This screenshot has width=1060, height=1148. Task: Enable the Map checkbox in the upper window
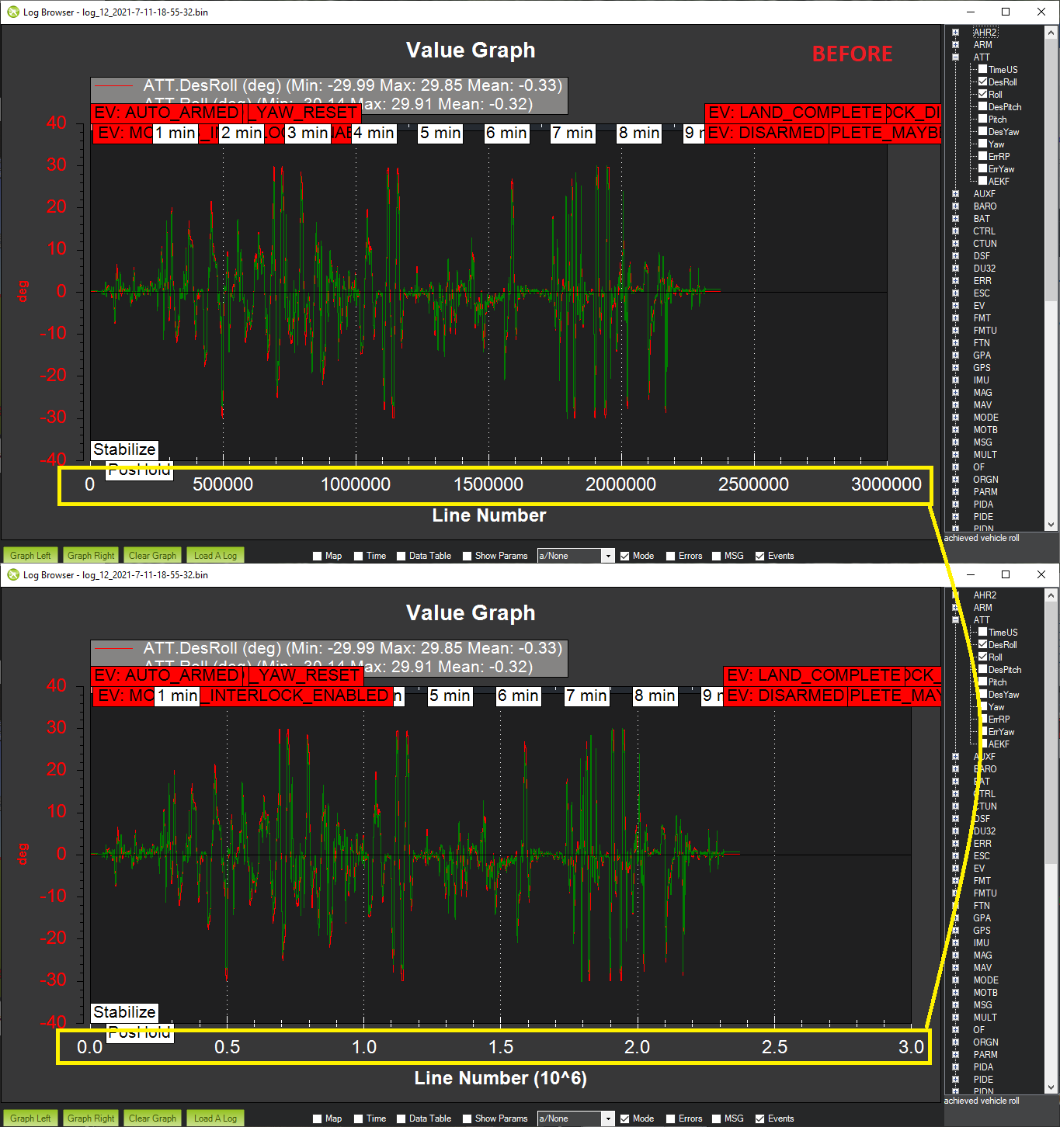pyautogui.click(x=317, y=556)
